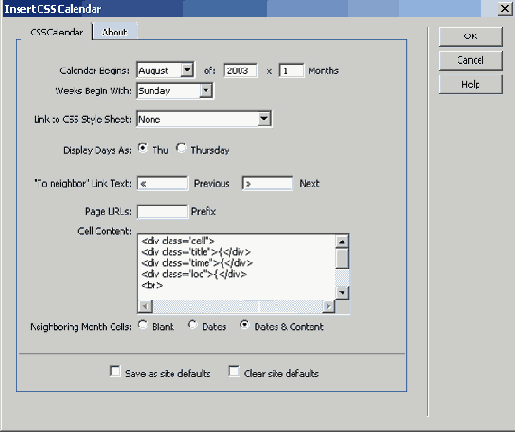Screen dimensions: 515x432
Task: Select the Thursday full day radio button
Action: click(181, 148)
